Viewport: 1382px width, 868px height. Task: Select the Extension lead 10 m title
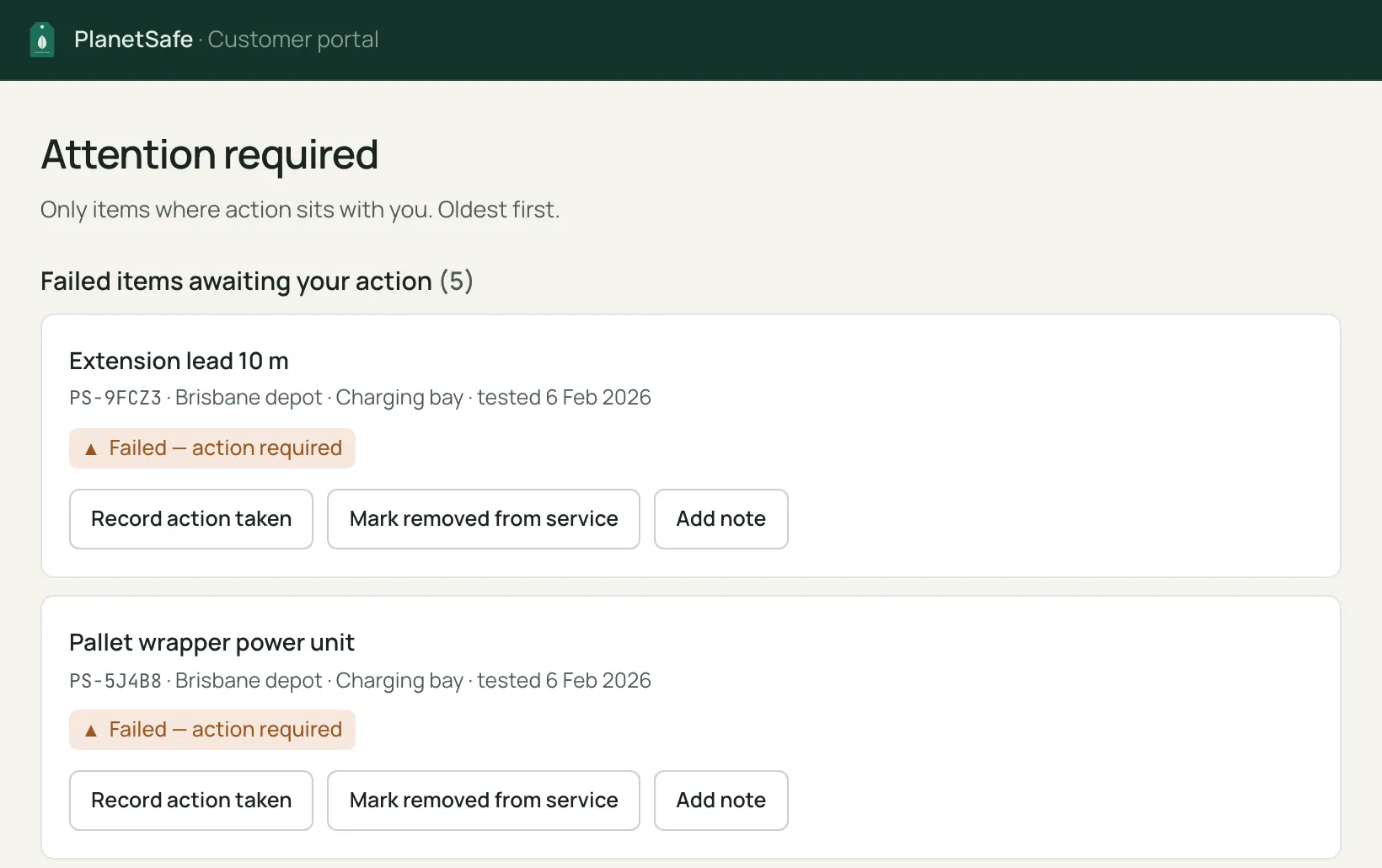tap(179, 362)
